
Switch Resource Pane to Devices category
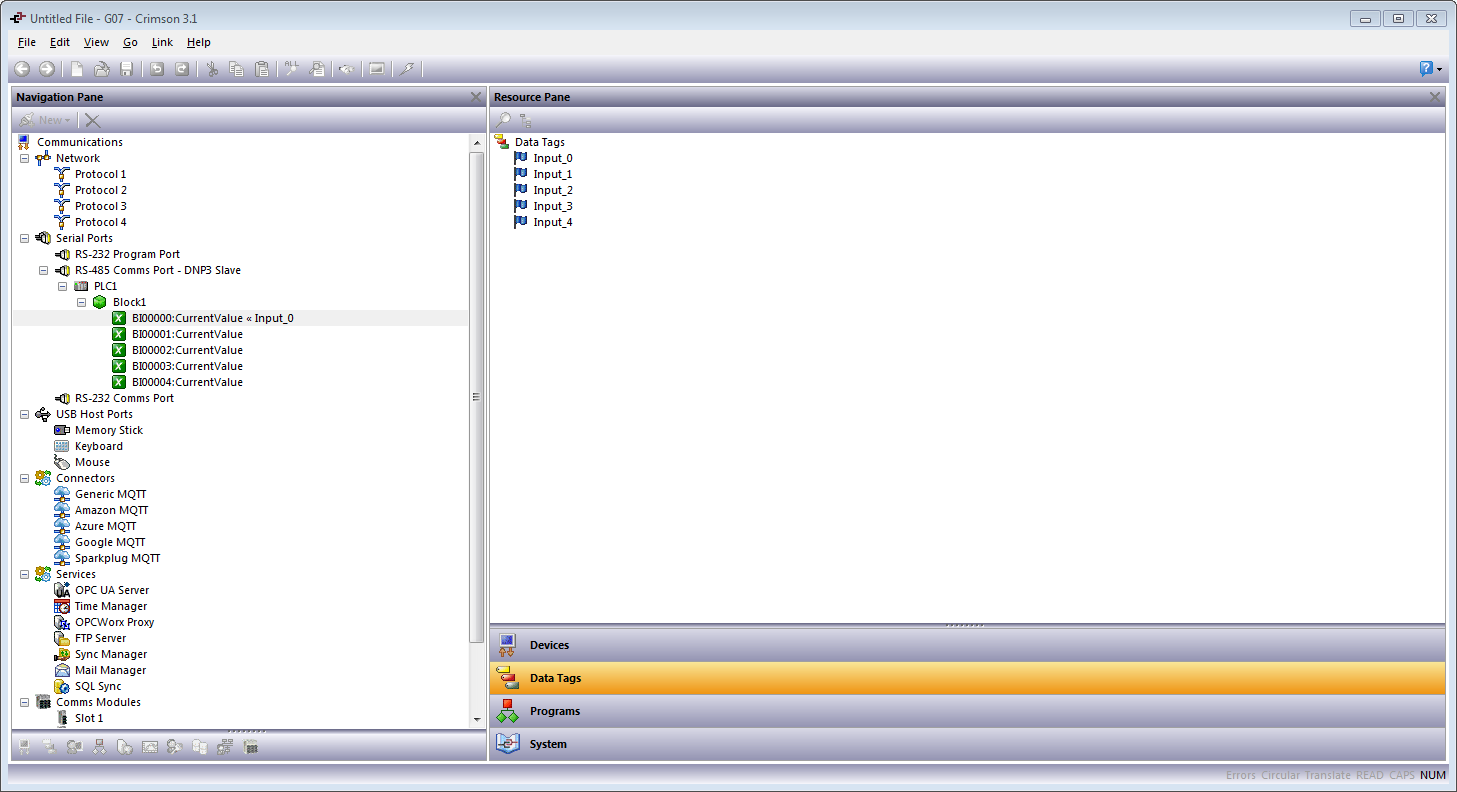coord(967,645)
